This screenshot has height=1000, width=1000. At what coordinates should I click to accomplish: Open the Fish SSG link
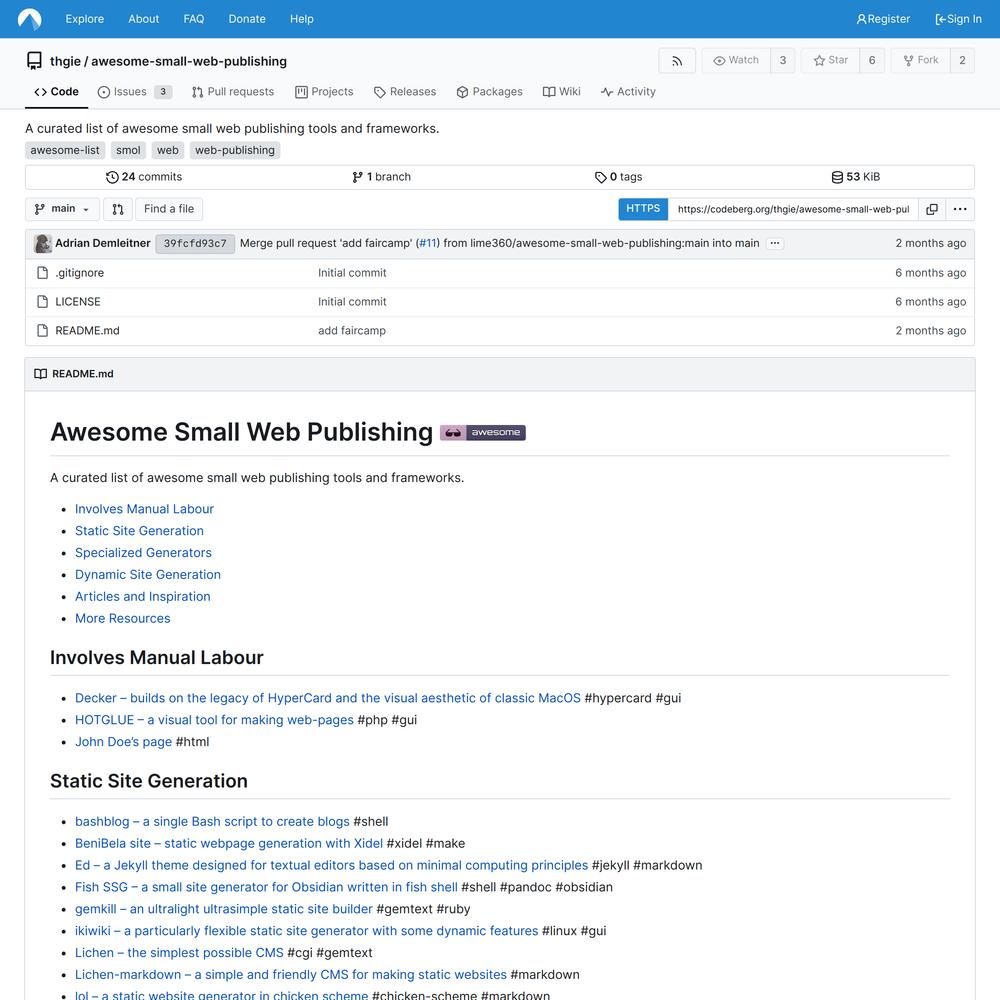click(x=266, y=887)
